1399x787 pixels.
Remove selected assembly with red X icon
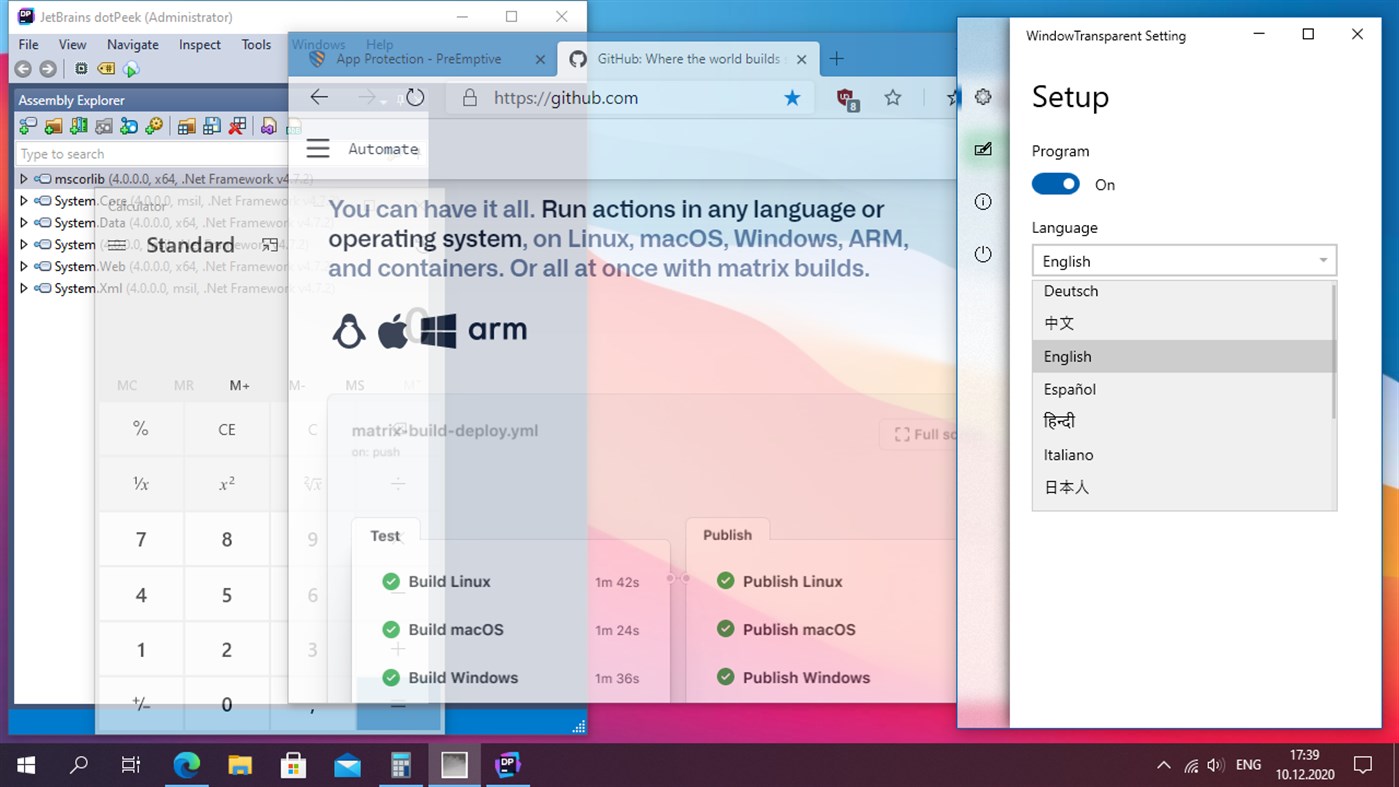[239, 125]
